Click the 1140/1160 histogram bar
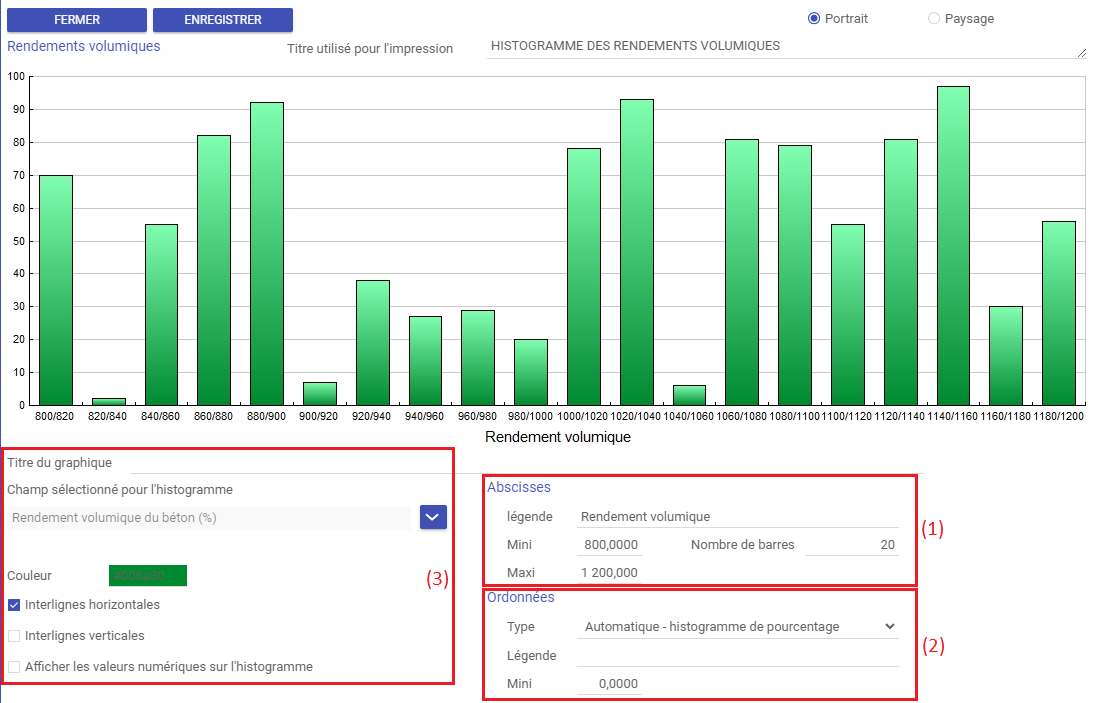 tap(953, 246)
